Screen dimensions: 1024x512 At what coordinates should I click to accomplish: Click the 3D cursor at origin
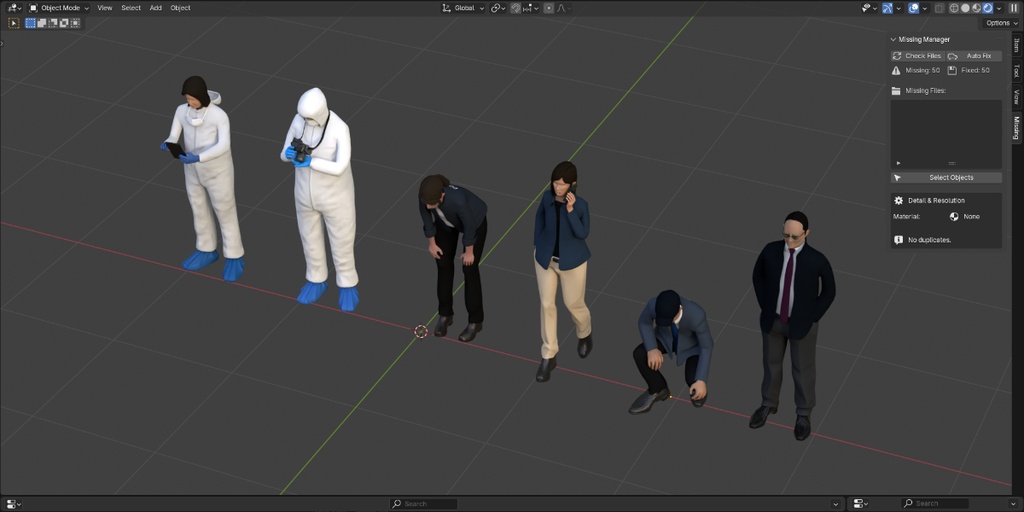click(421, 332)
